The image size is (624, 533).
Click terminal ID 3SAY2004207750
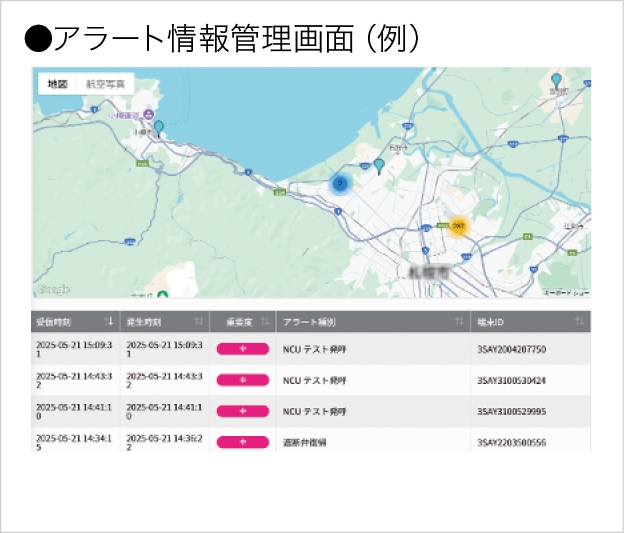(511, 349)
